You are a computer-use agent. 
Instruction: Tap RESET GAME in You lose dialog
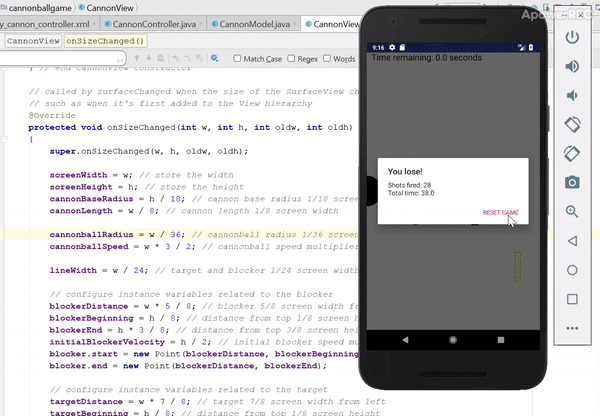point(500,212)
